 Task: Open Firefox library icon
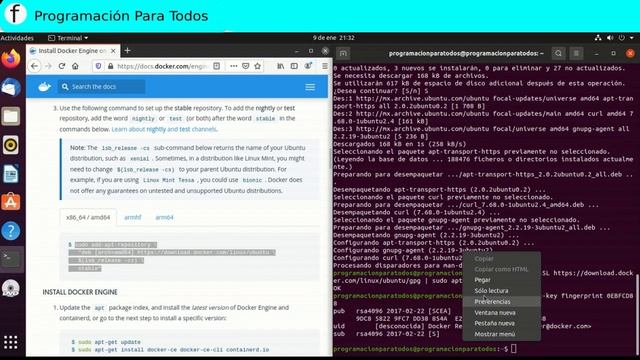coord(281,66)
